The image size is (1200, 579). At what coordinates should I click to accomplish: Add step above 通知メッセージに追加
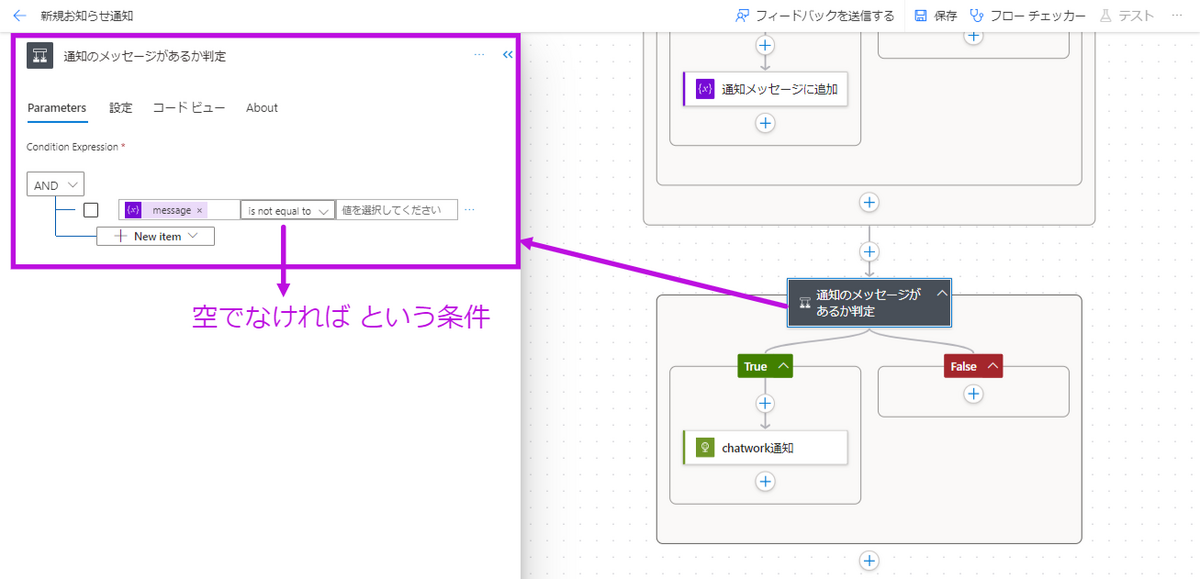765,45
